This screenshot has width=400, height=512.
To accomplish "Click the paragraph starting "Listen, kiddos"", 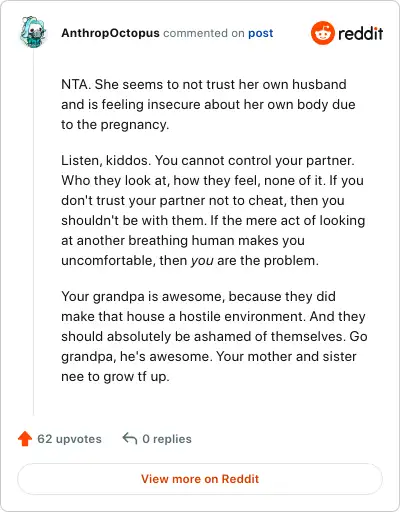I will pos(213,210).
